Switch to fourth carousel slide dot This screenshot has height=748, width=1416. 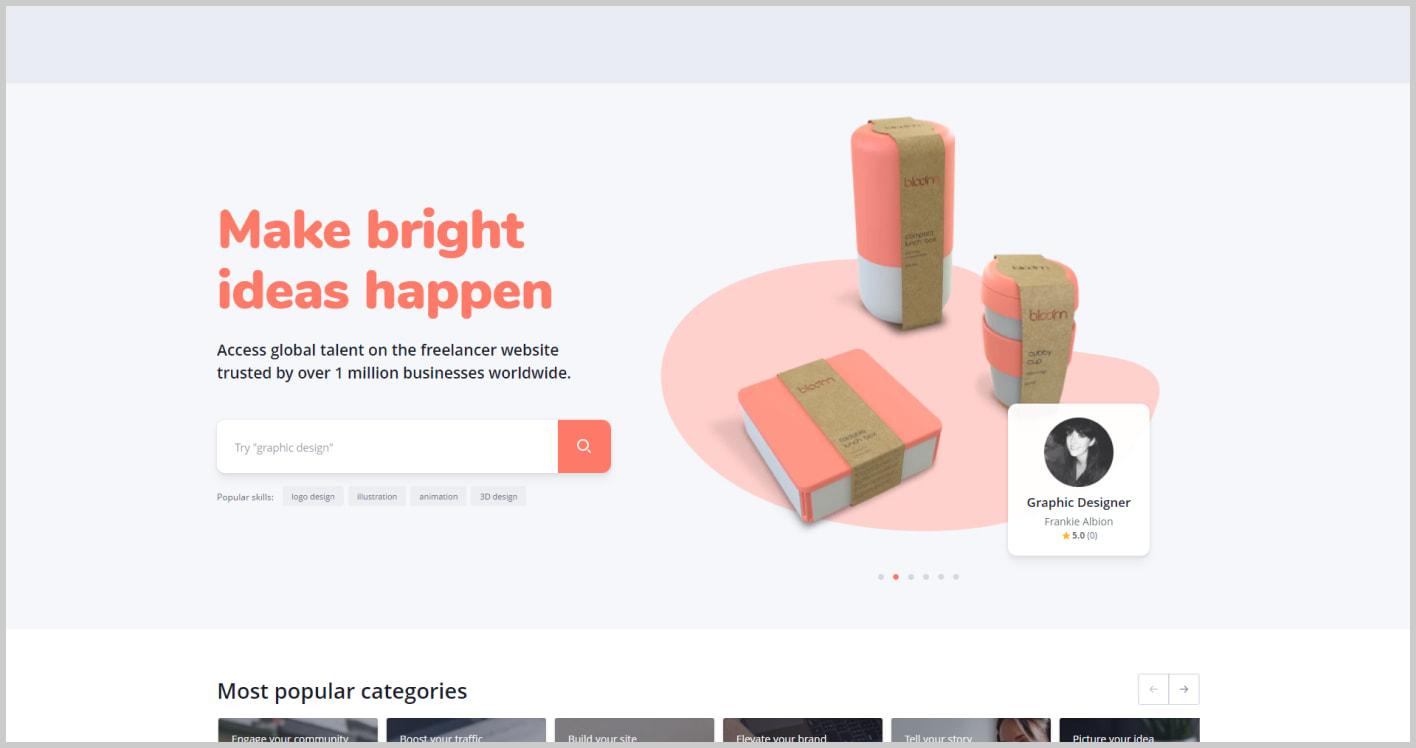pos(926,577)
